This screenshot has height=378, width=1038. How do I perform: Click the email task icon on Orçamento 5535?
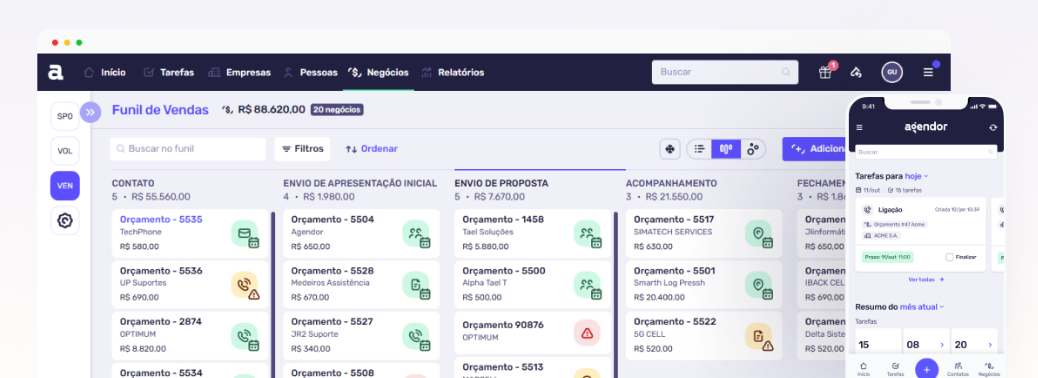(245, 234)
